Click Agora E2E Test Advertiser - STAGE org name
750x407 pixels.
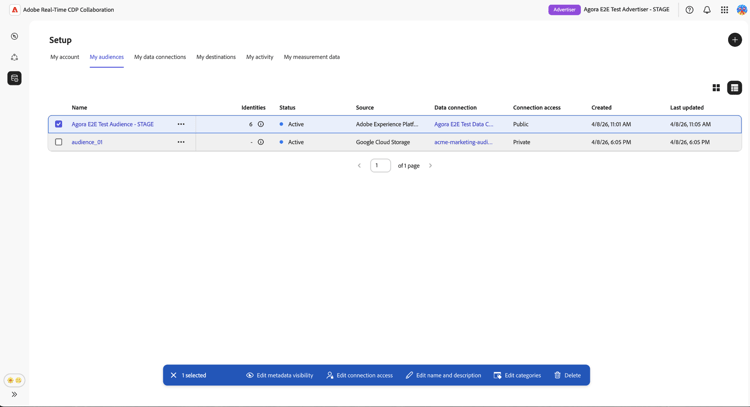coord(626,10)
